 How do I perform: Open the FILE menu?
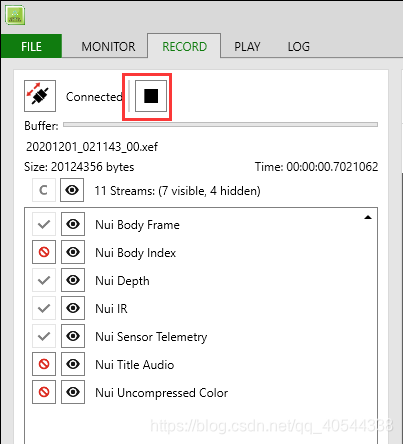(x=31, y=46)
